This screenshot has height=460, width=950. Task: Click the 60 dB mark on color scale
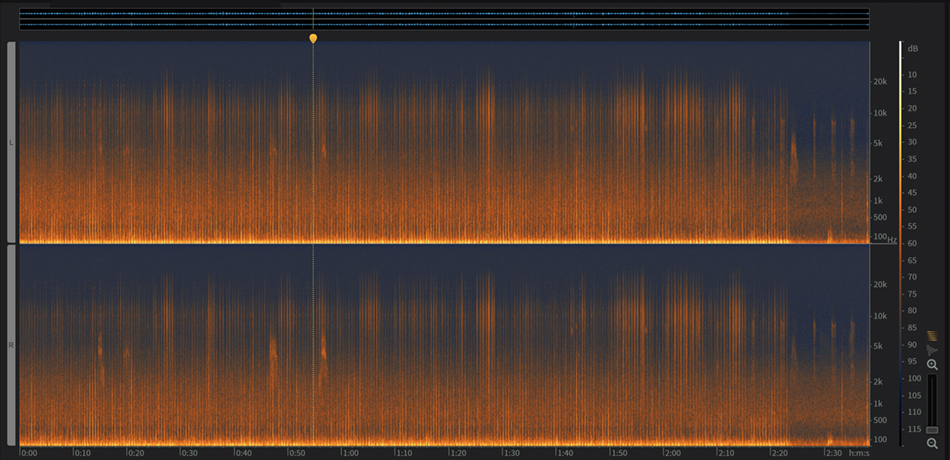912,243
